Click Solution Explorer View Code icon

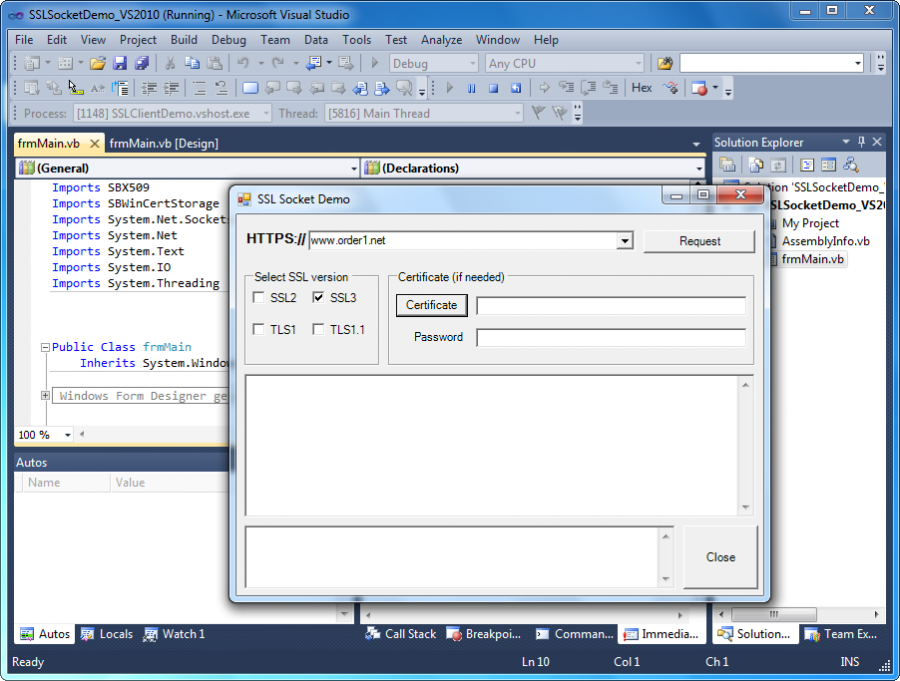pyautogui.click(x=807, y=165)
